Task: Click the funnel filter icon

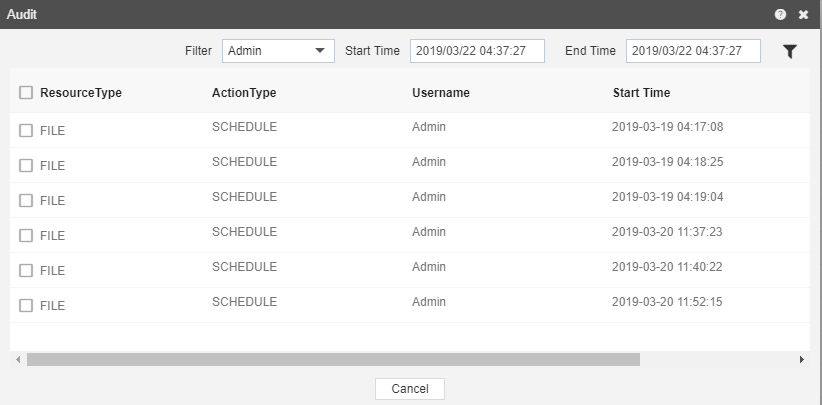Action: [x=789, y=51]
